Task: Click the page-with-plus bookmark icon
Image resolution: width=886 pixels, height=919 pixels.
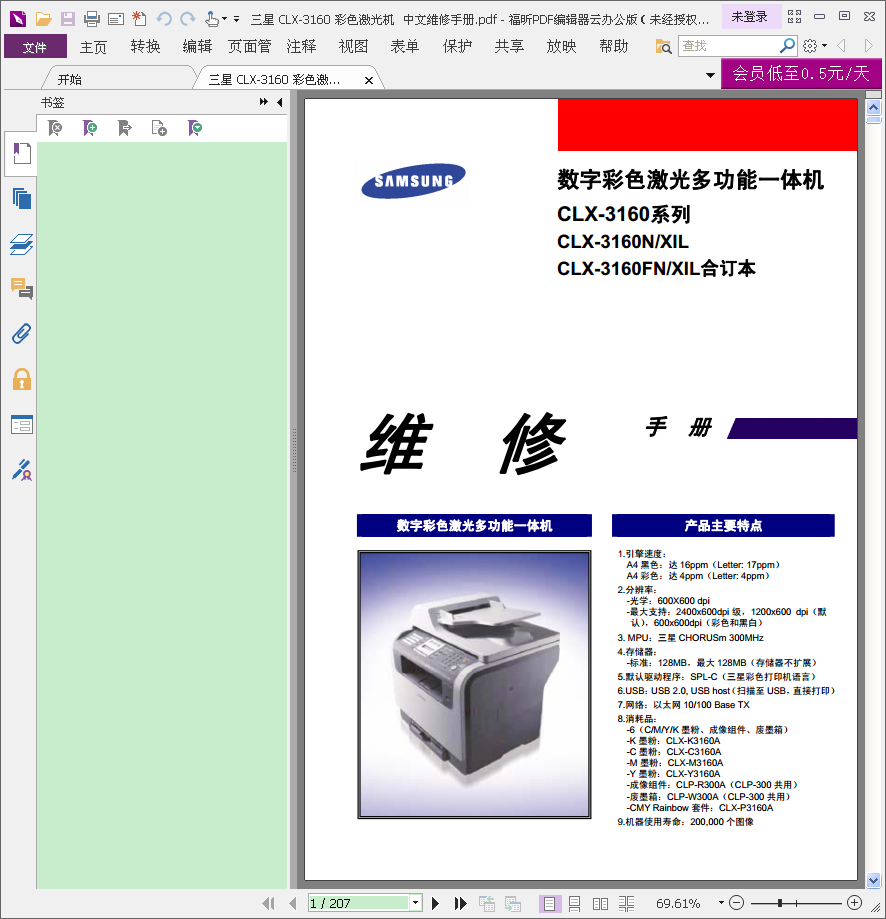Action: [159, 128]
